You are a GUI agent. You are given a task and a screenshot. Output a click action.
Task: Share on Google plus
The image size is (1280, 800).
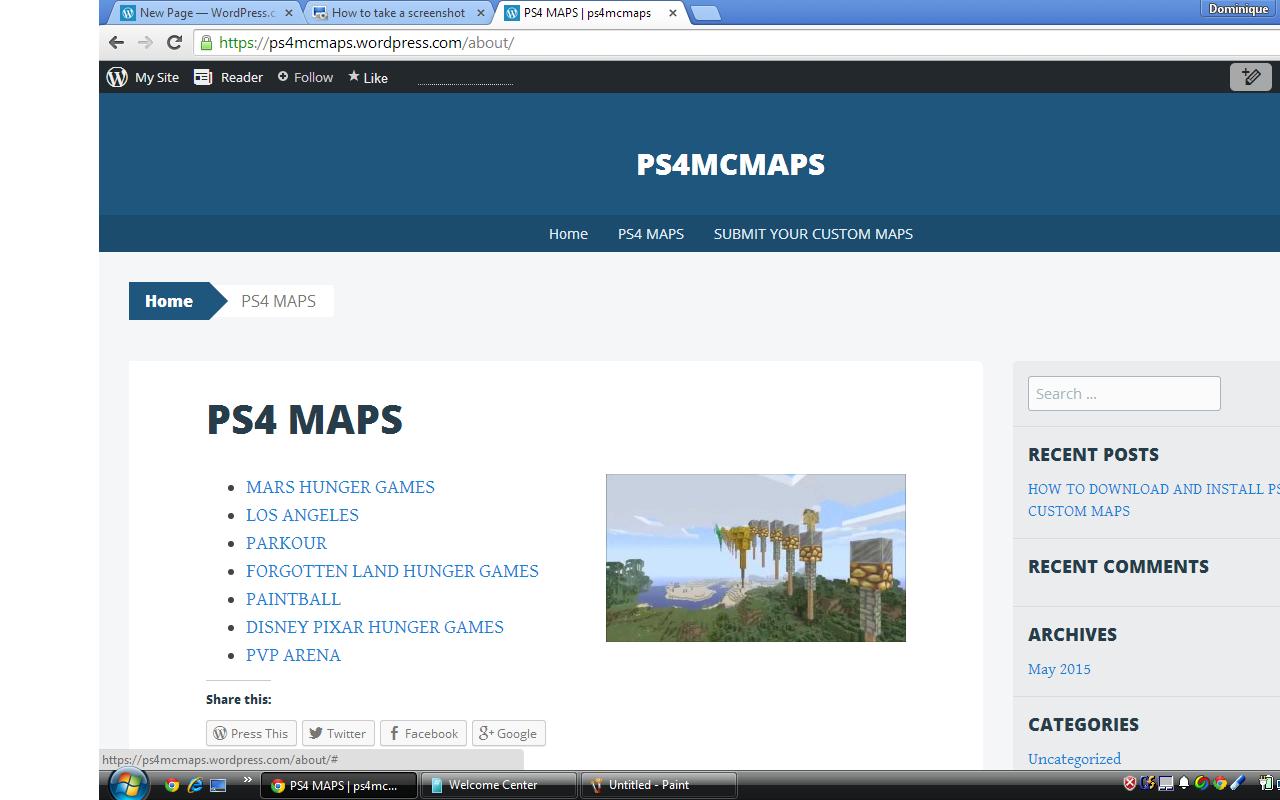509,733
